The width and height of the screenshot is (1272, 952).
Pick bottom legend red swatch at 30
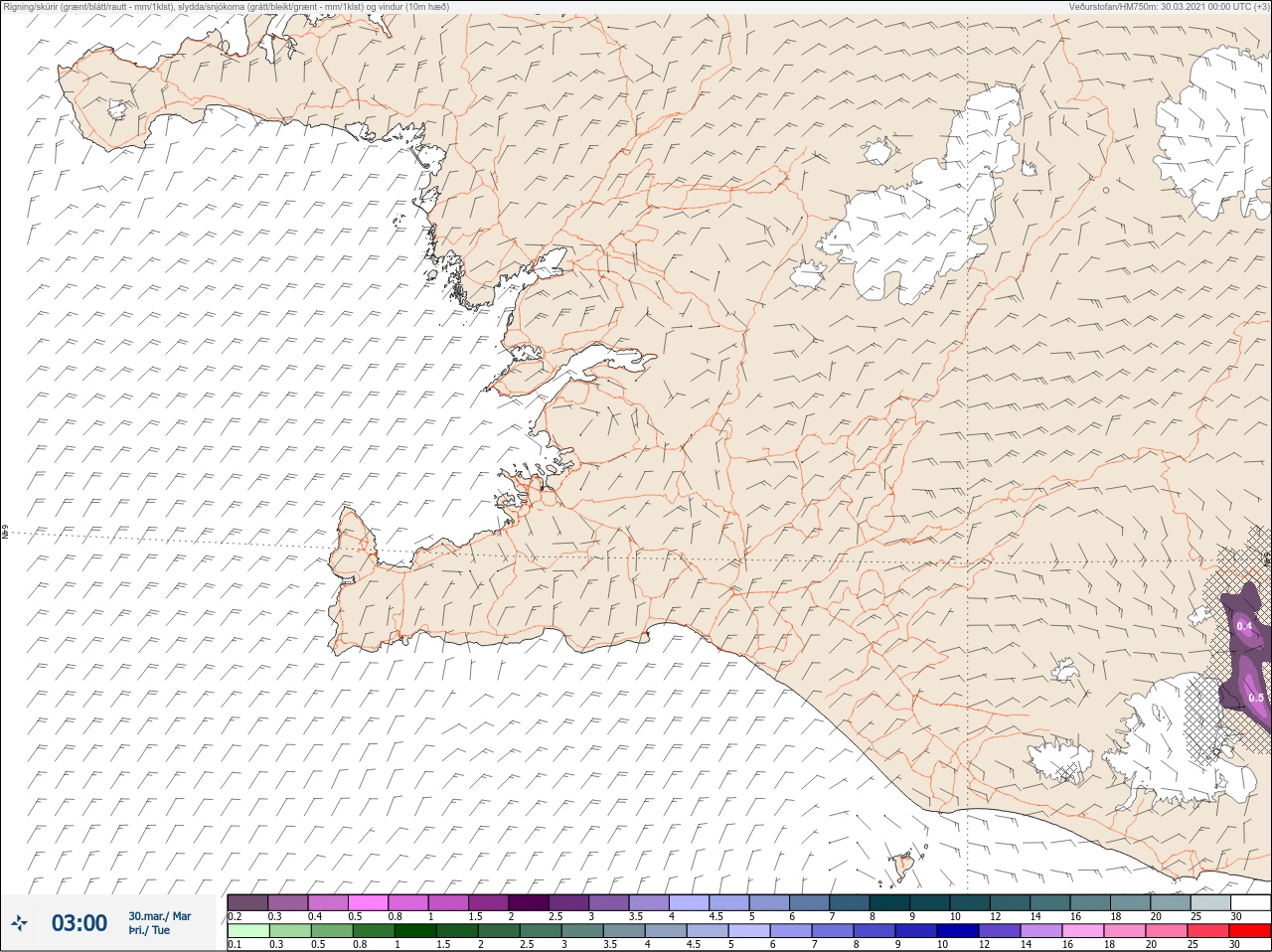pos(1251,931)
